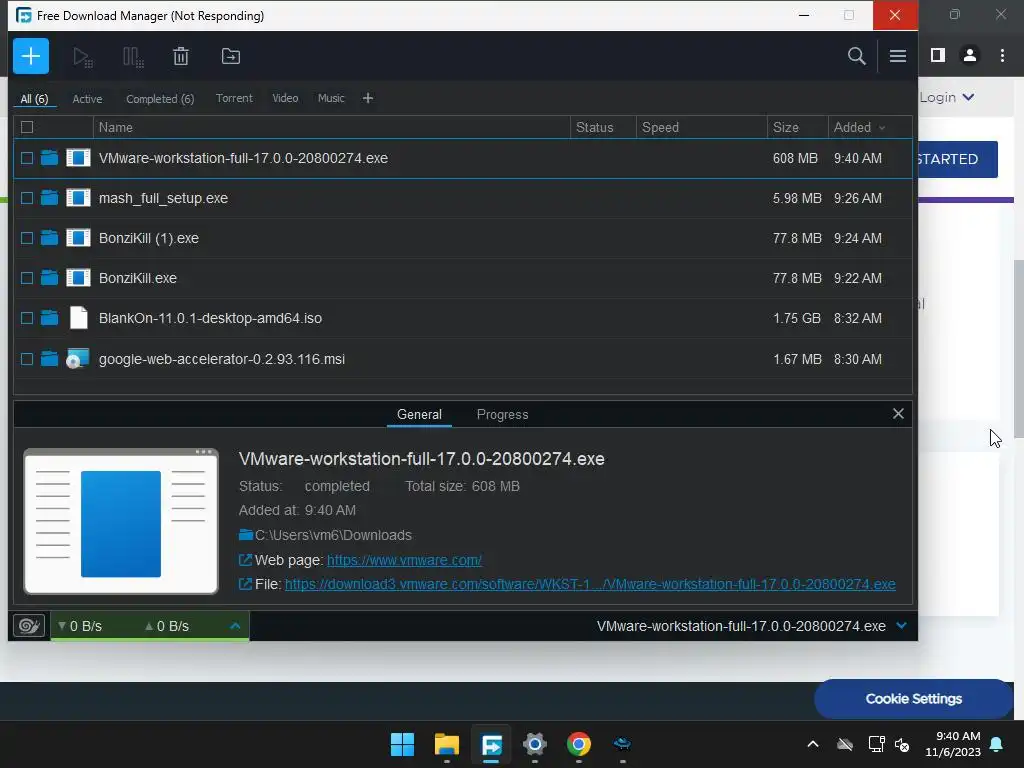This screenshot has height=768, width=1024.
Task: Switch to the Music tab
Action: point(331,98)
